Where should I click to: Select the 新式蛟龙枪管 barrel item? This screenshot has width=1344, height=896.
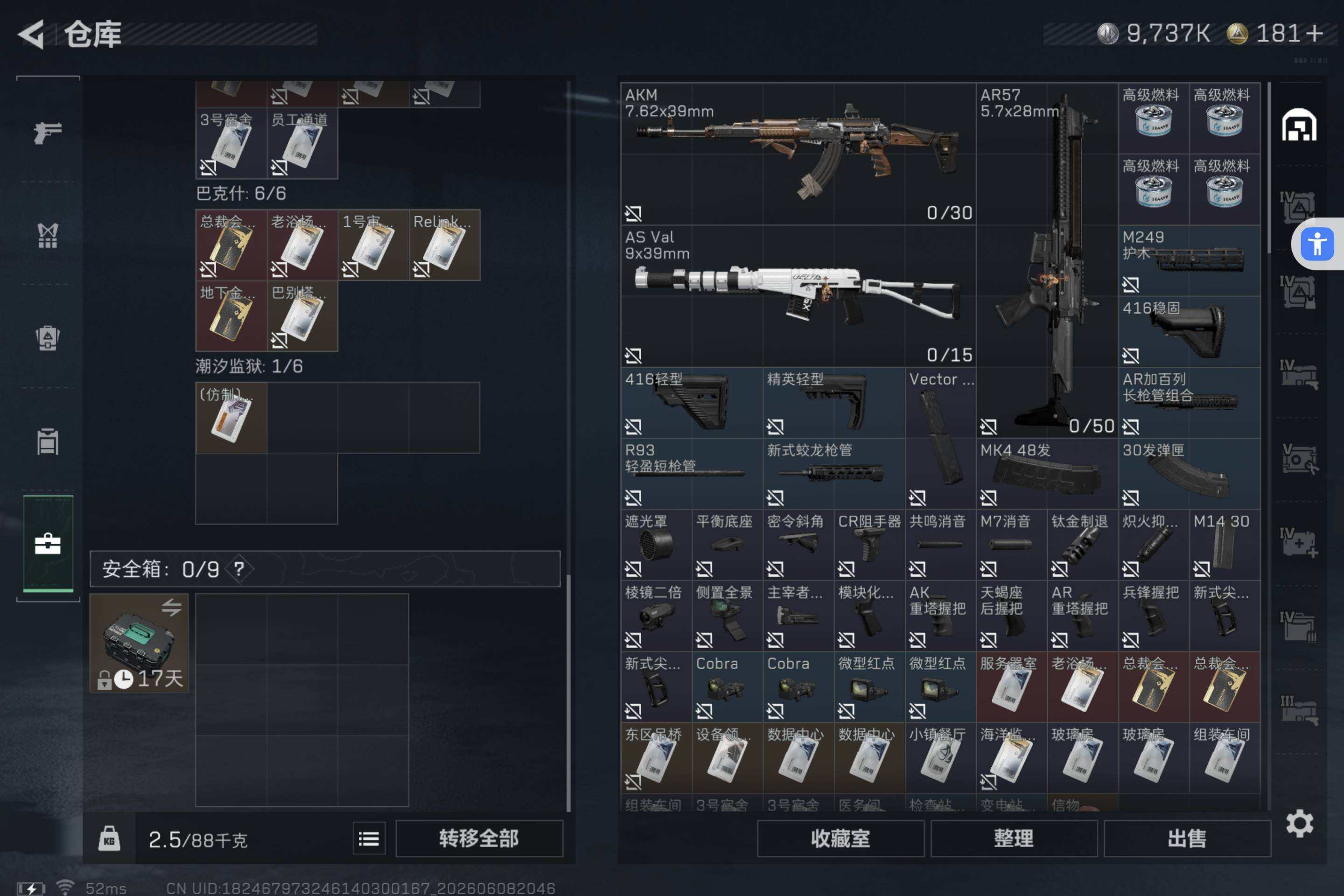834,474
